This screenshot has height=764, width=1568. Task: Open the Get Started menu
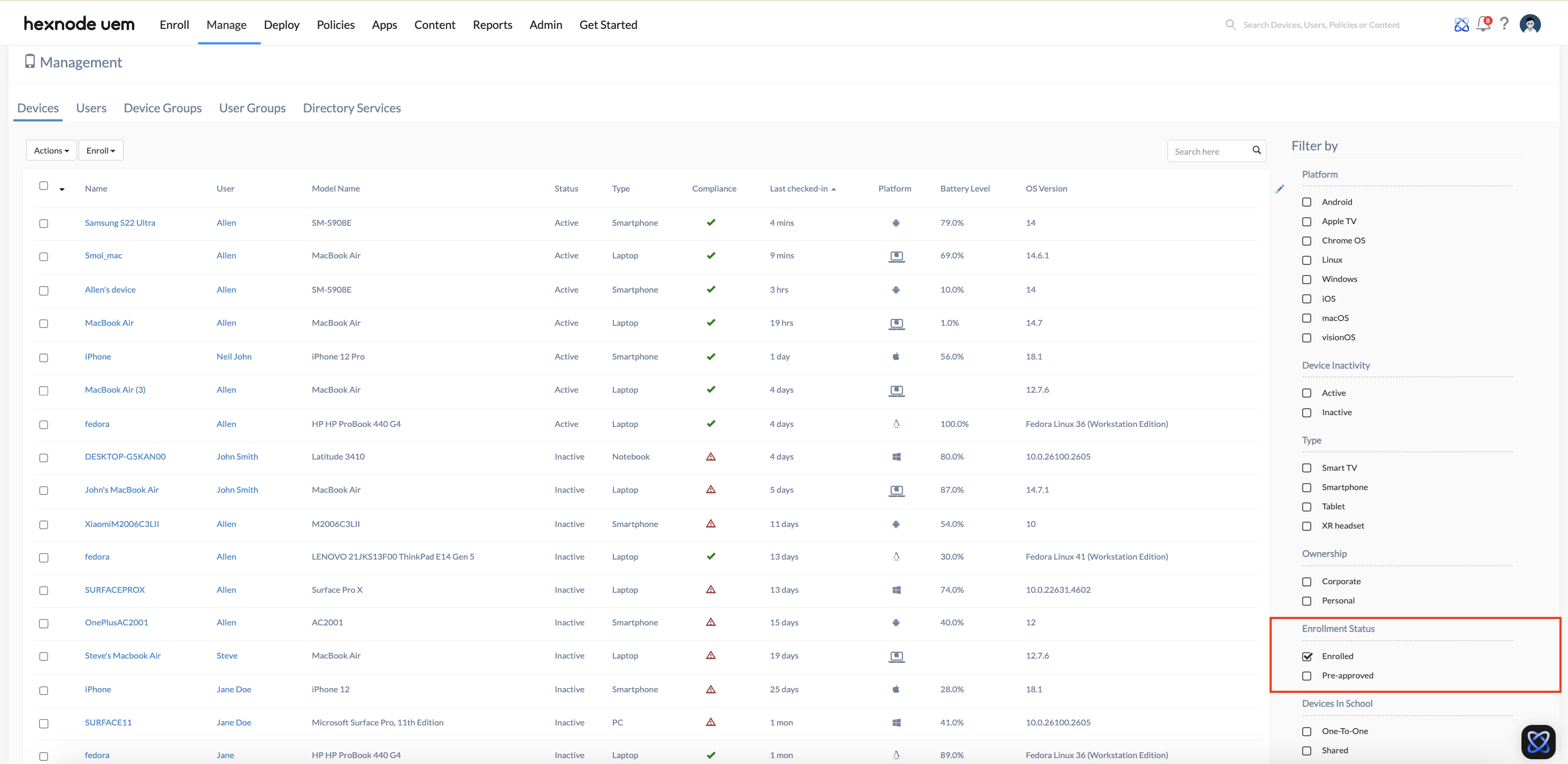click(x=608, y=25)
